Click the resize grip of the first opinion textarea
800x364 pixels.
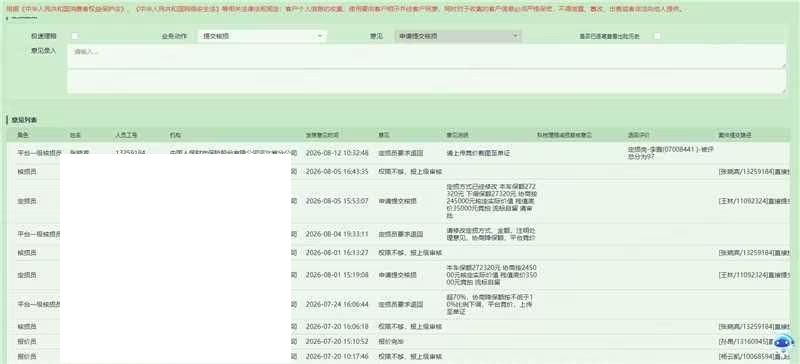click(783, 65)
